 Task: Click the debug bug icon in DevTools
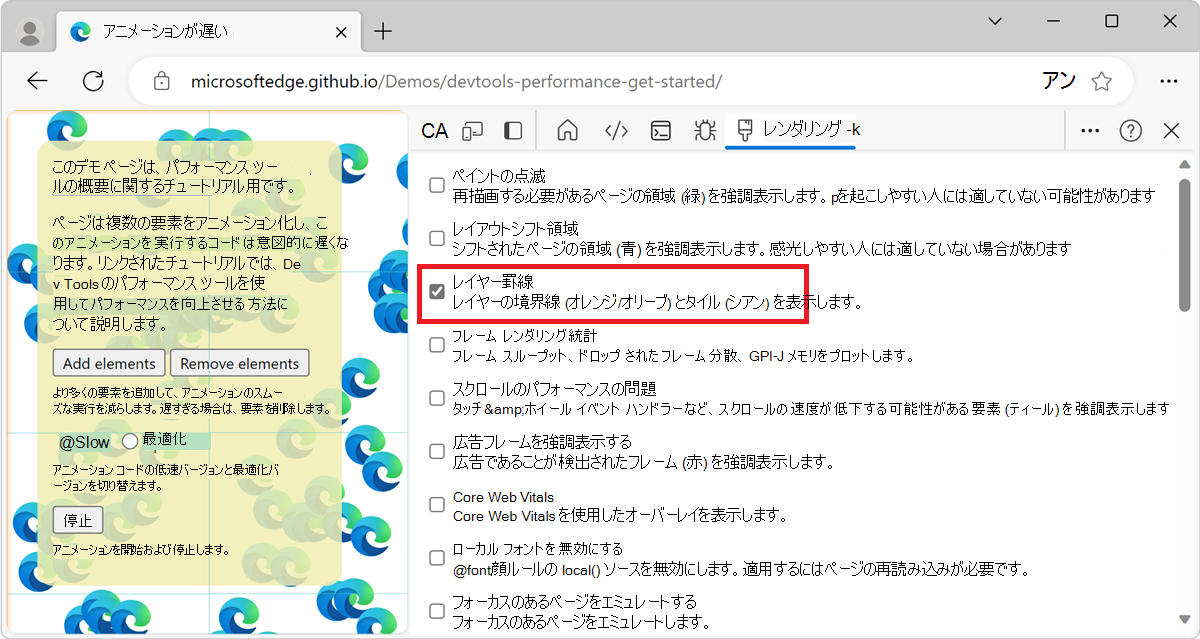click(x=705, y=130)
